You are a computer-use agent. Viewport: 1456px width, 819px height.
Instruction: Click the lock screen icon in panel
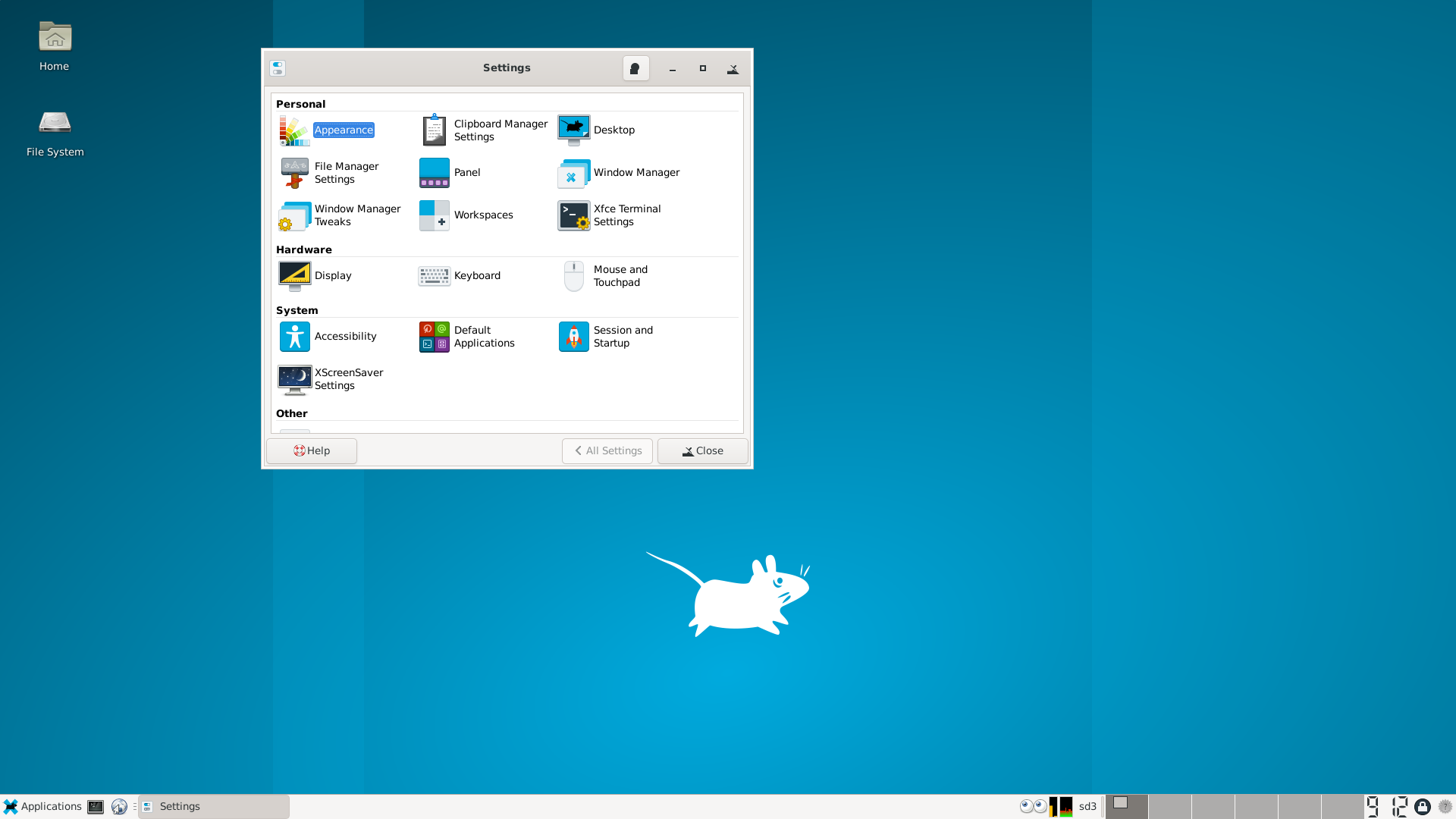click(x=1423, y=807)
